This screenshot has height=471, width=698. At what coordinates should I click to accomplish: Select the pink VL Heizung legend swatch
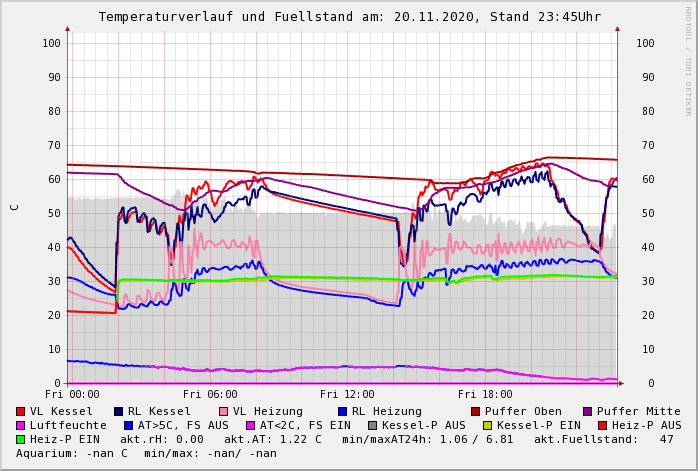tap(223, 411)
